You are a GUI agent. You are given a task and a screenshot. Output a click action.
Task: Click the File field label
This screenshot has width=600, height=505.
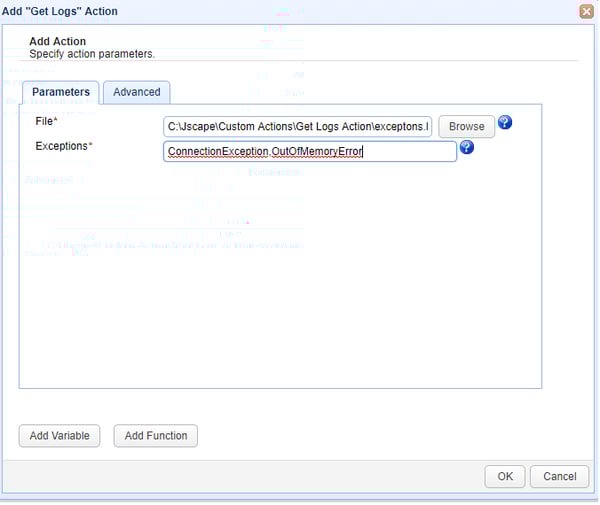click(x=46, y=122)
